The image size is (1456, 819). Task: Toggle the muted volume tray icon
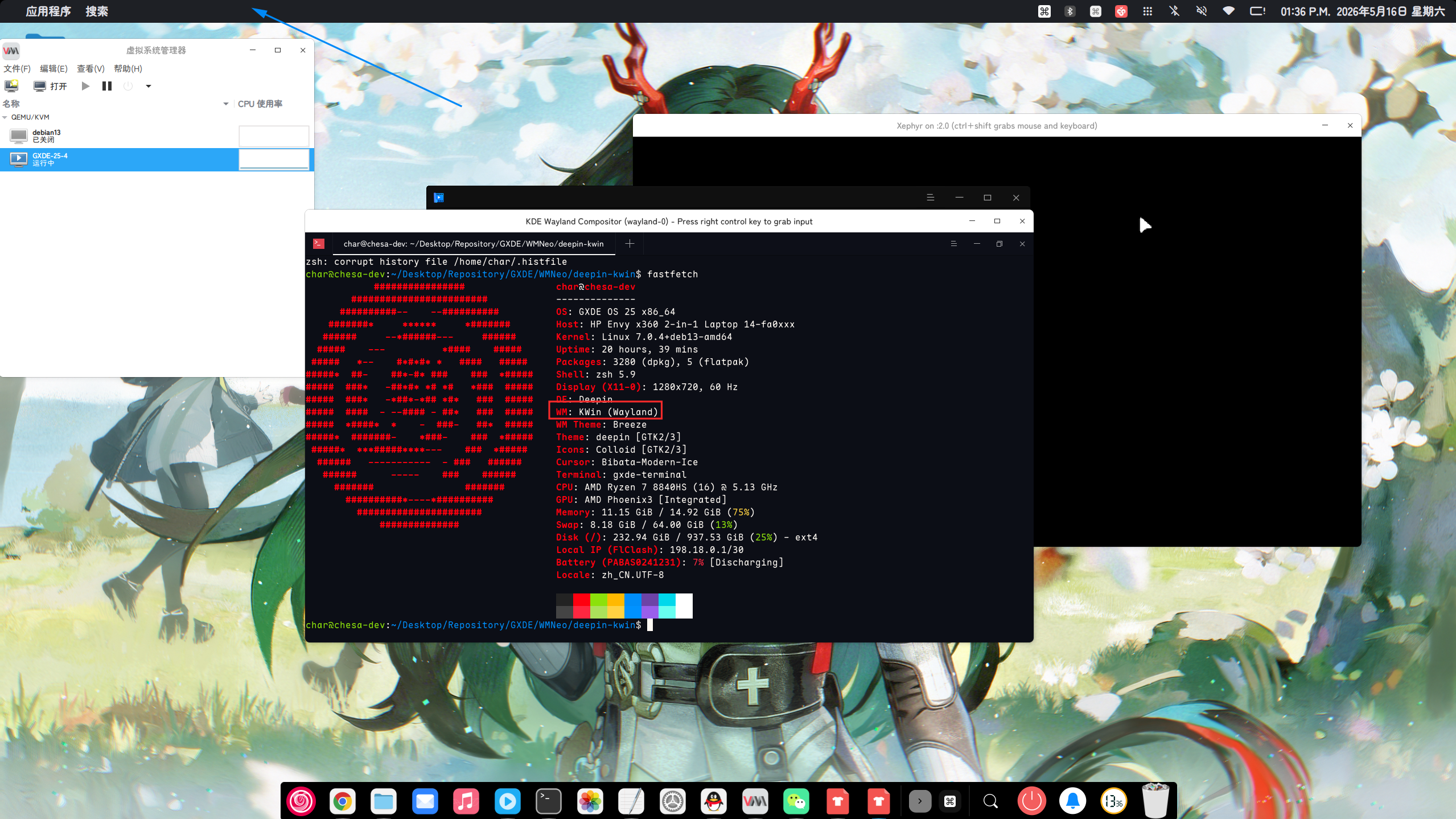(1201, 11)
